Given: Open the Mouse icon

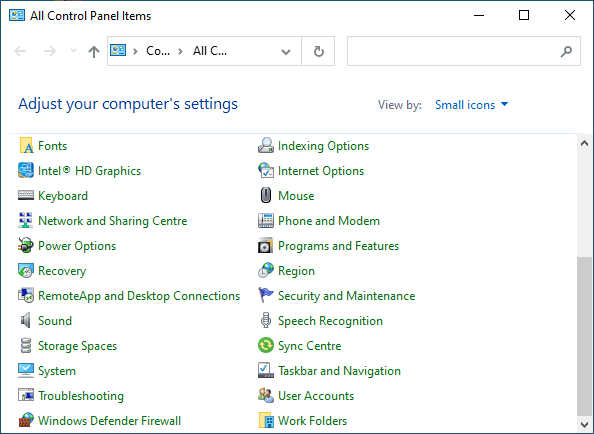Looking at the screenshot, I should (x=266, y=196).
